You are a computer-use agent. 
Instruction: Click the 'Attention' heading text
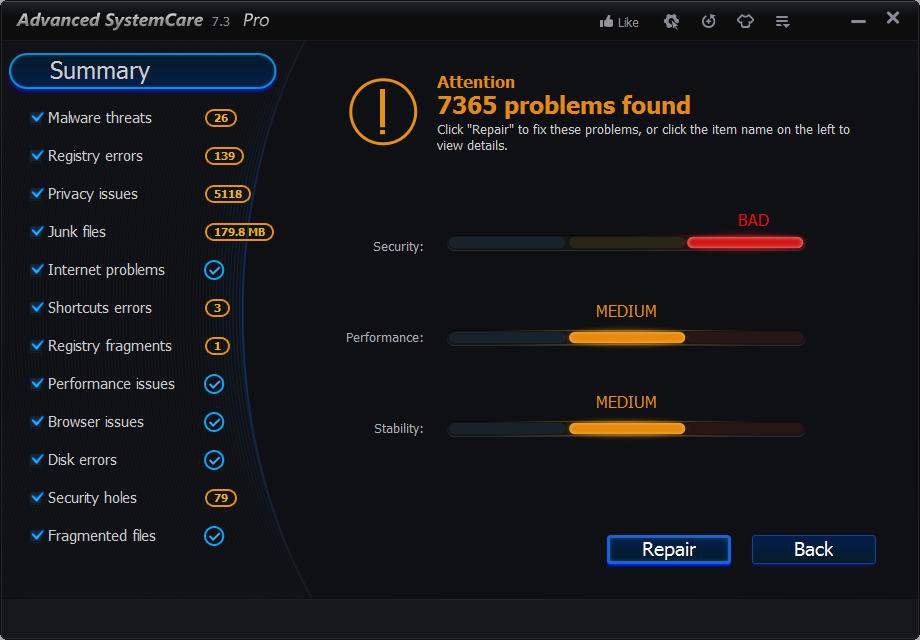pos(476,82)
